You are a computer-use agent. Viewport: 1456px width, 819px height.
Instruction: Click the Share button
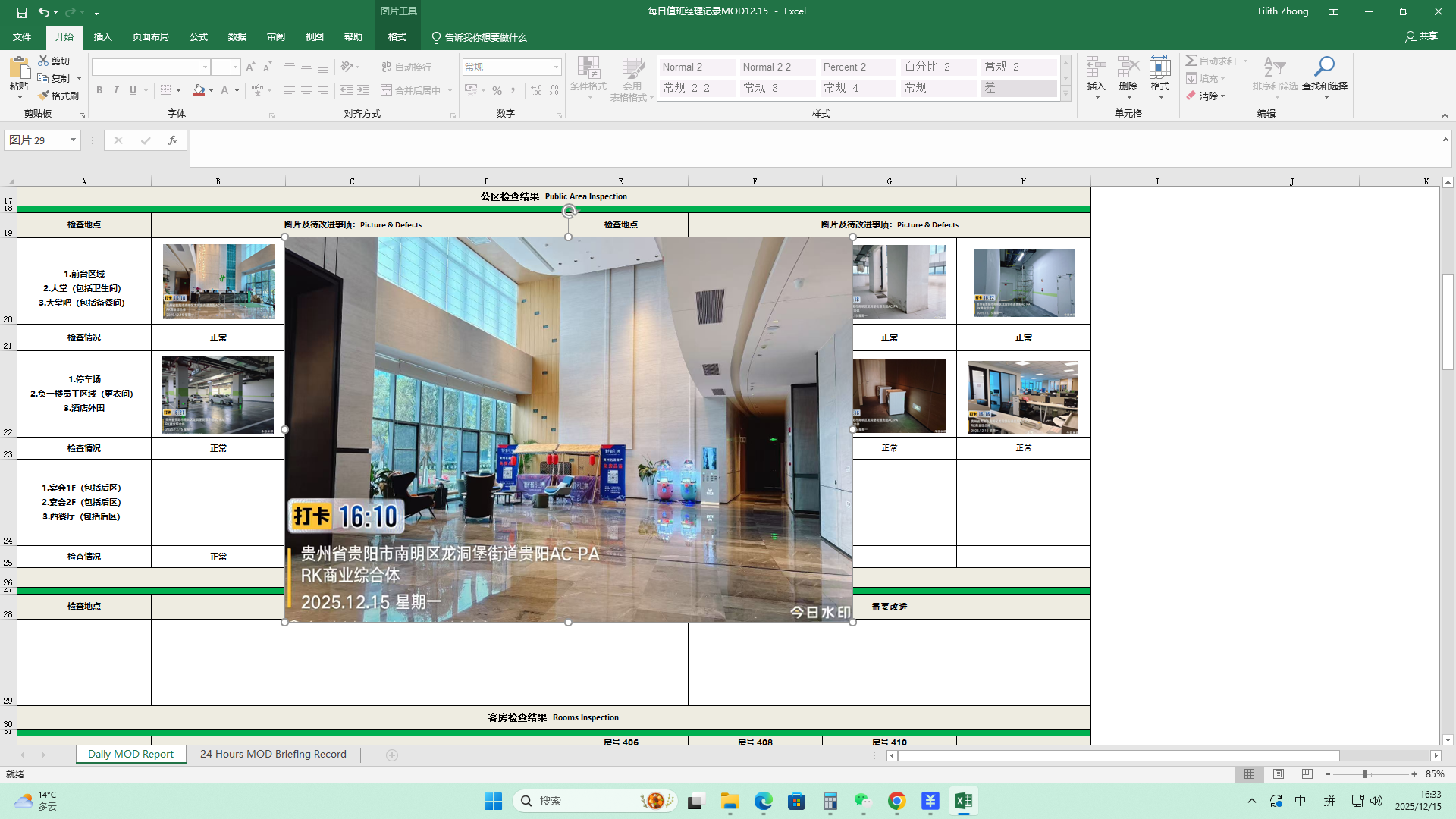point(1421,36)
